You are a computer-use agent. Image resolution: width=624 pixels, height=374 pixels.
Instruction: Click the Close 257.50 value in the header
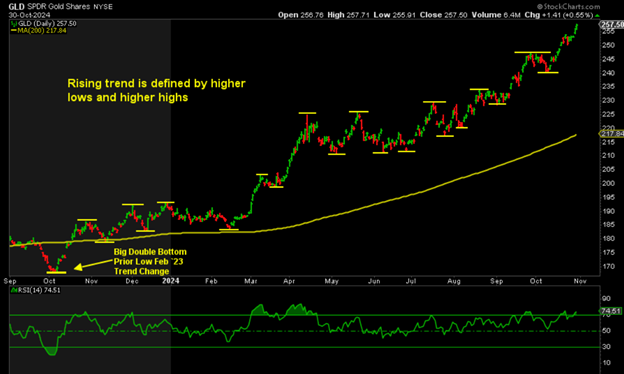click(443, 15)
